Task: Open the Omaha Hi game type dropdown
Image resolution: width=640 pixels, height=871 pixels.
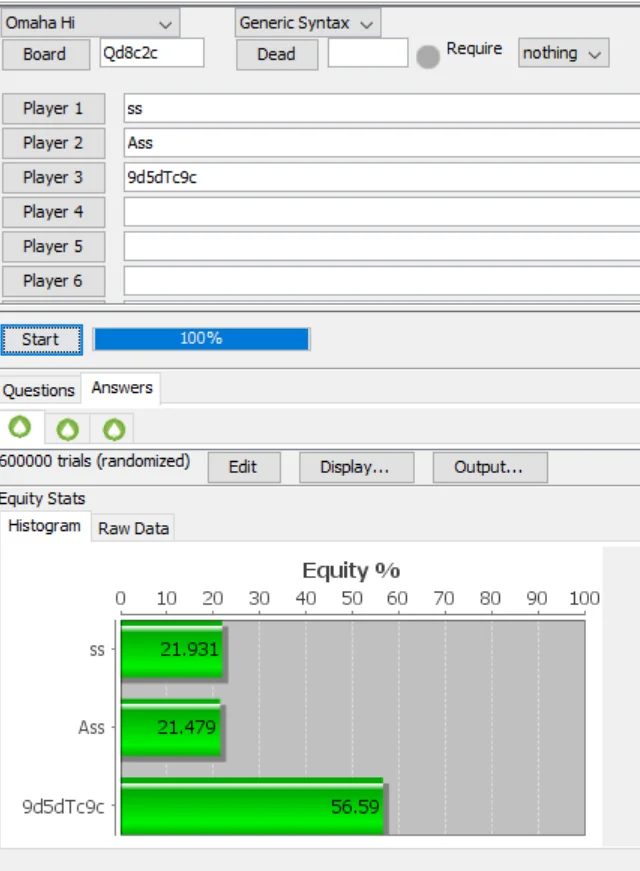Action: (x=90, y=23)
